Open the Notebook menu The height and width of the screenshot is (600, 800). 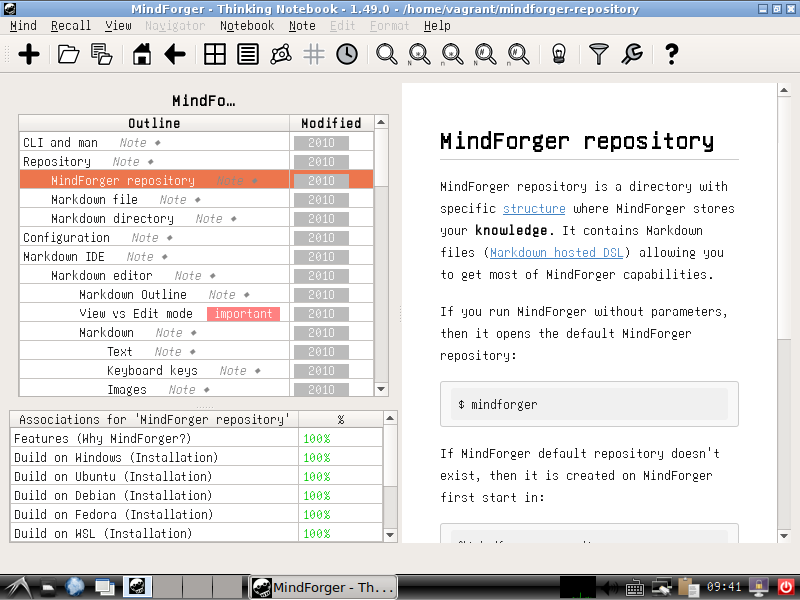tap(247, 26)
